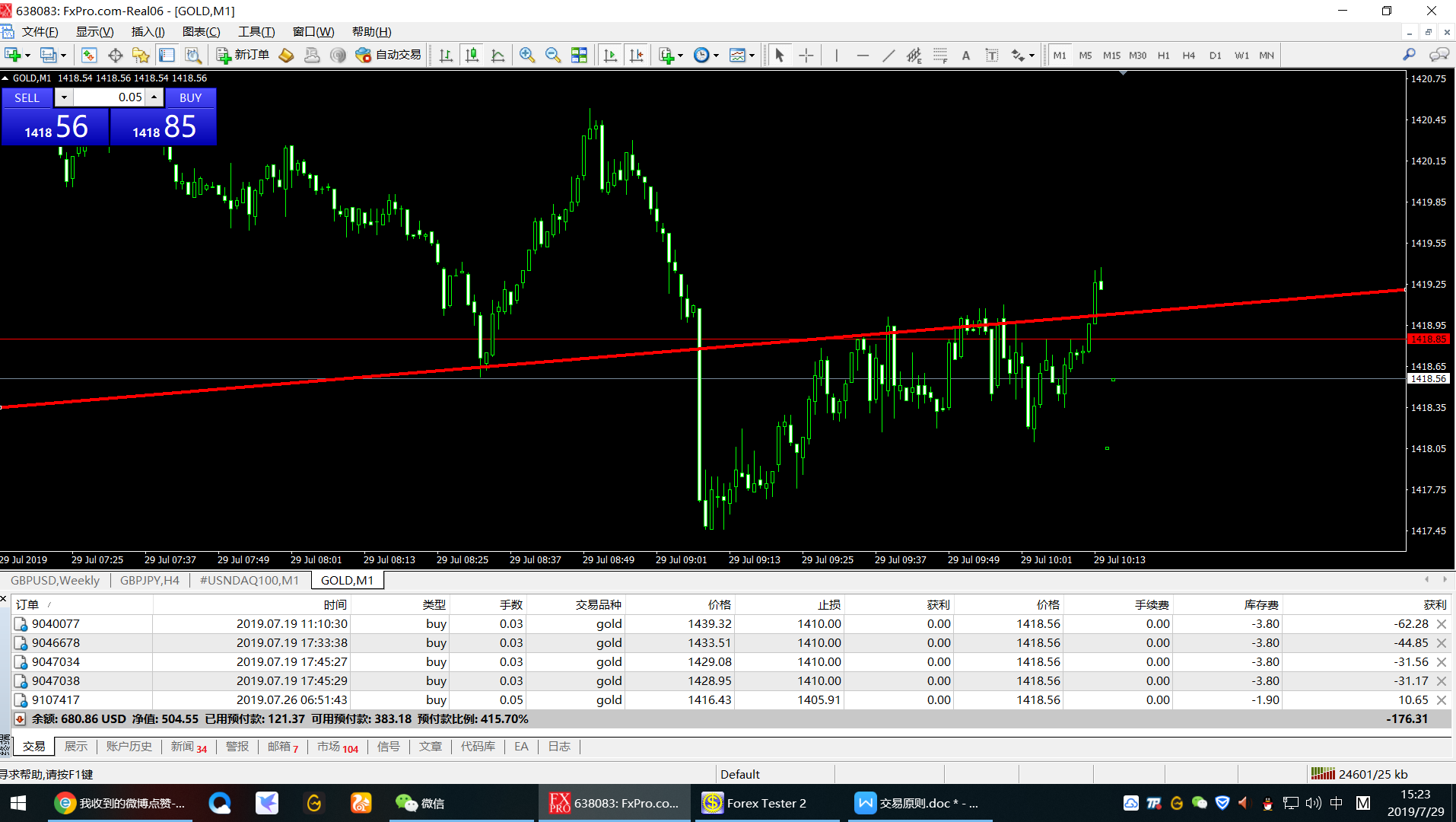
Task: Toggle Auto Scroll chart icon
Action: [610, 55]
